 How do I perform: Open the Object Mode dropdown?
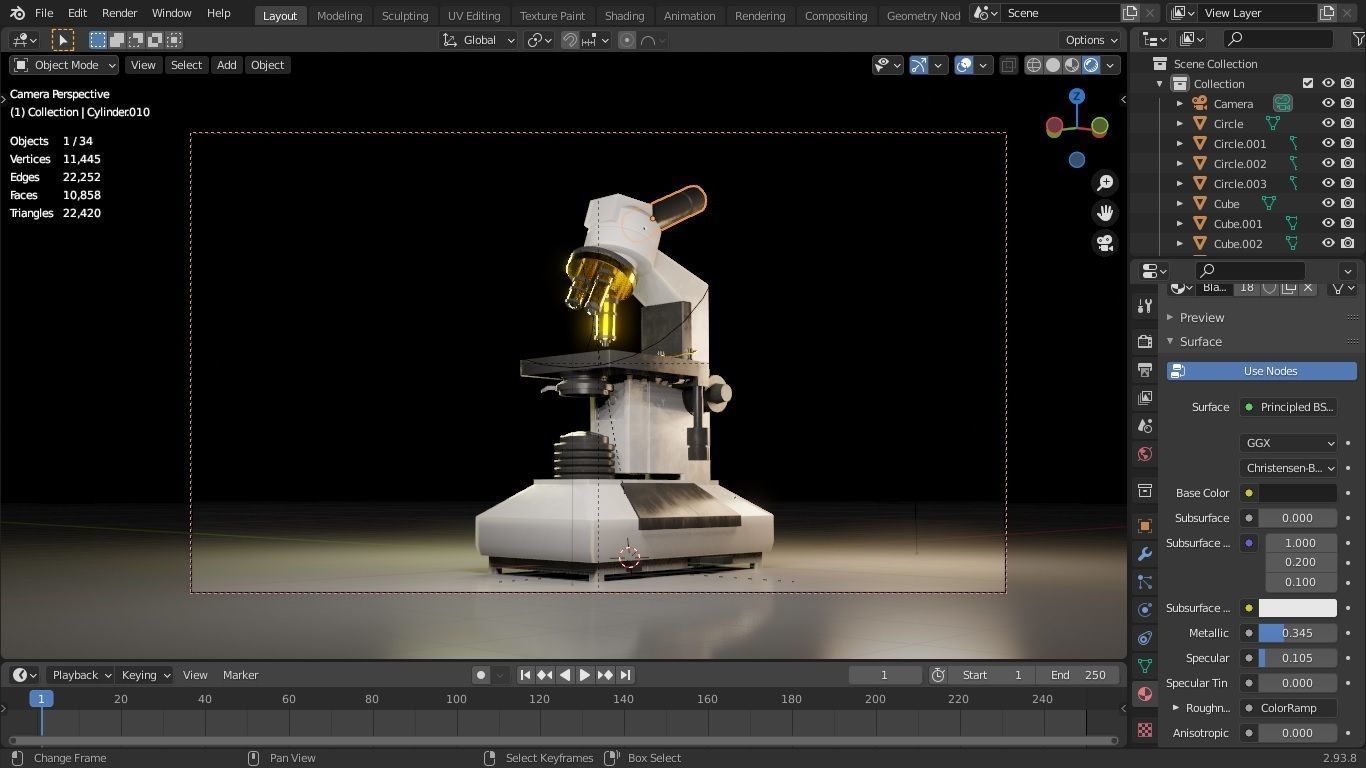pyautogui.click(x=64, y=65)
